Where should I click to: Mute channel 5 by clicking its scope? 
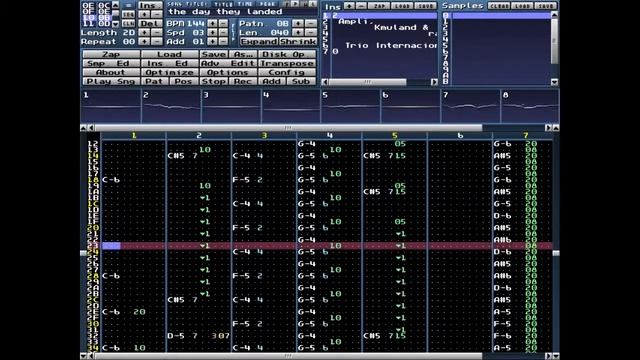tap(351, 107)
